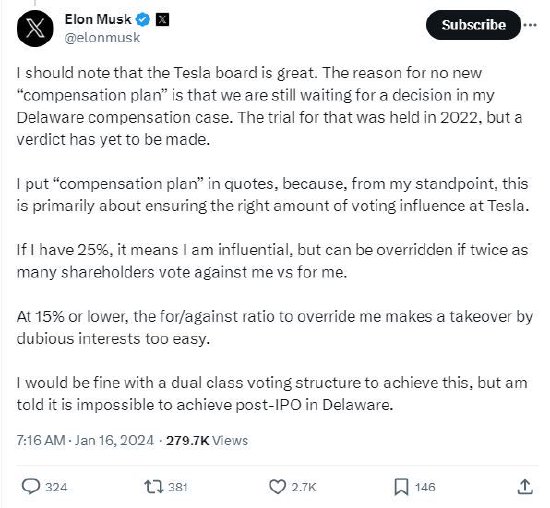Like the post with the heart icon
The image size is (550, 508).
tap(277, 487)
